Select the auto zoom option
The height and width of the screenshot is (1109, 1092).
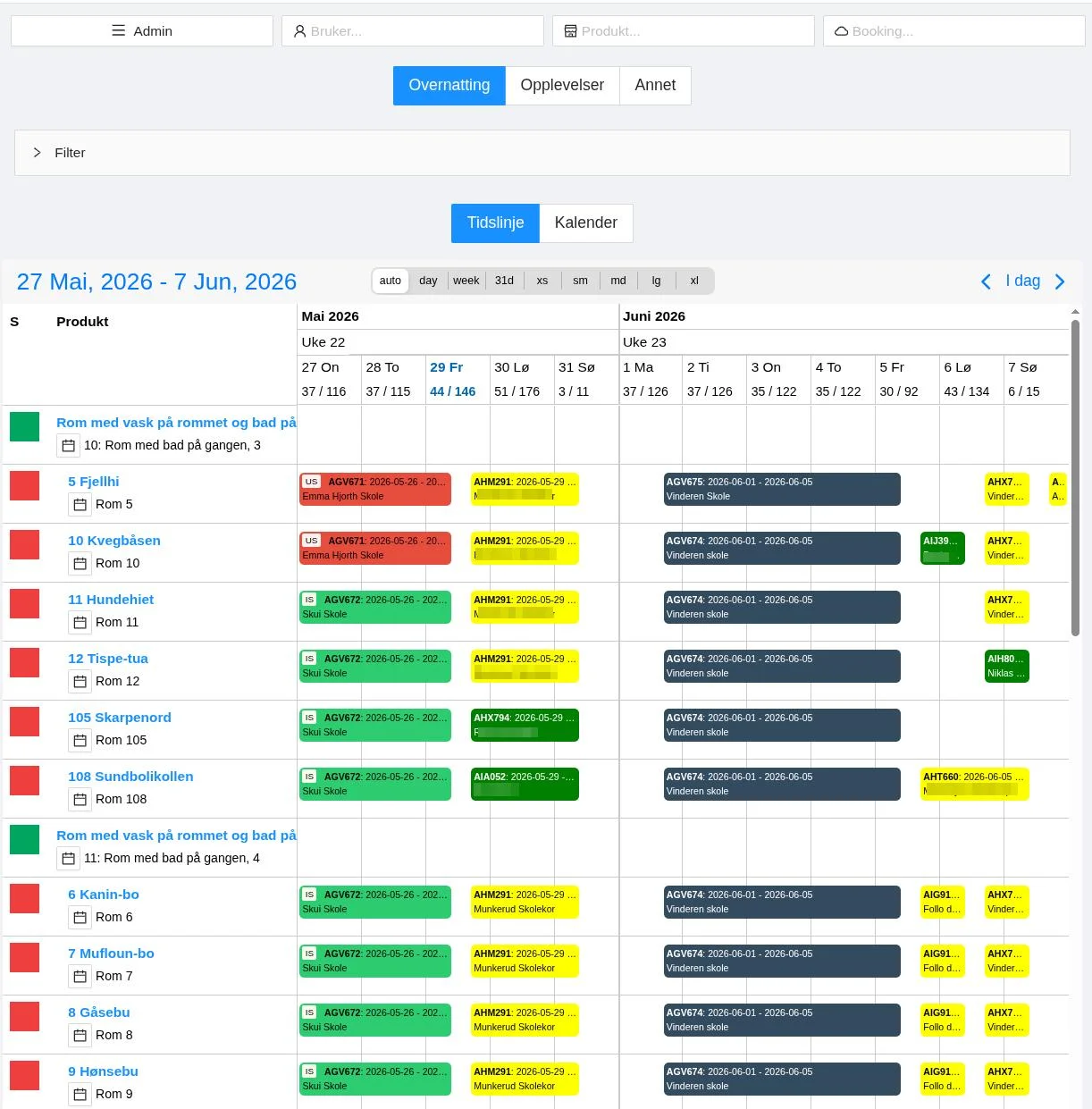click(x=391, y=281)
